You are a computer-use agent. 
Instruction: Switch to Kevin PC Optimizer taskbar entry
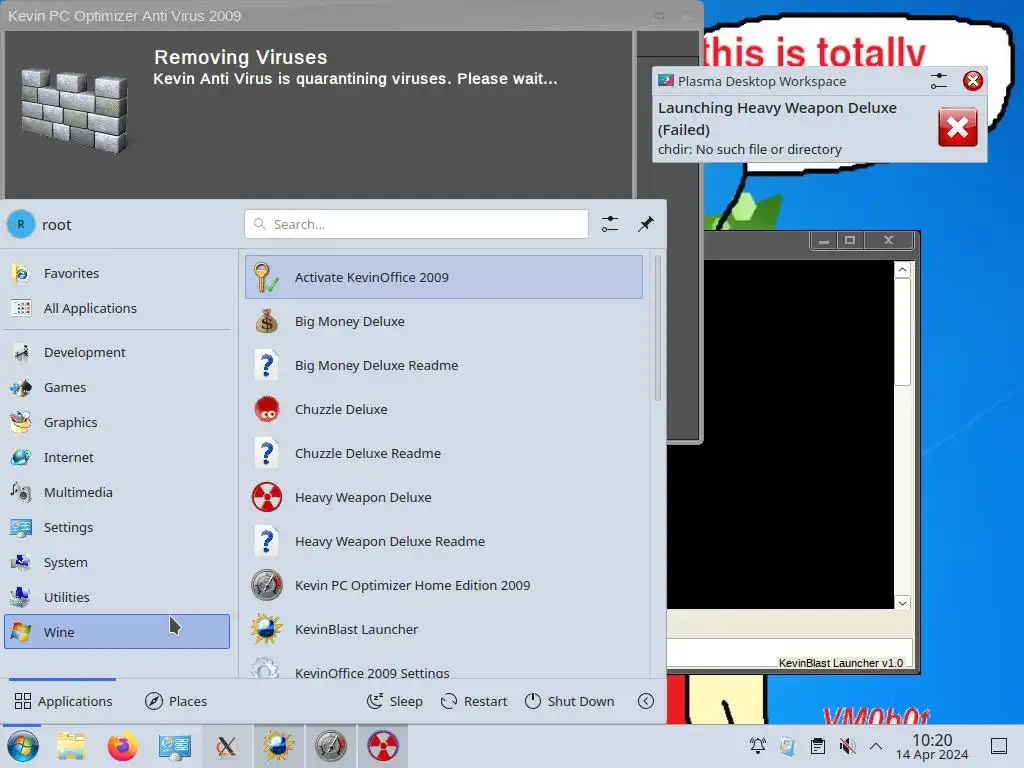(x=330, y=746)
